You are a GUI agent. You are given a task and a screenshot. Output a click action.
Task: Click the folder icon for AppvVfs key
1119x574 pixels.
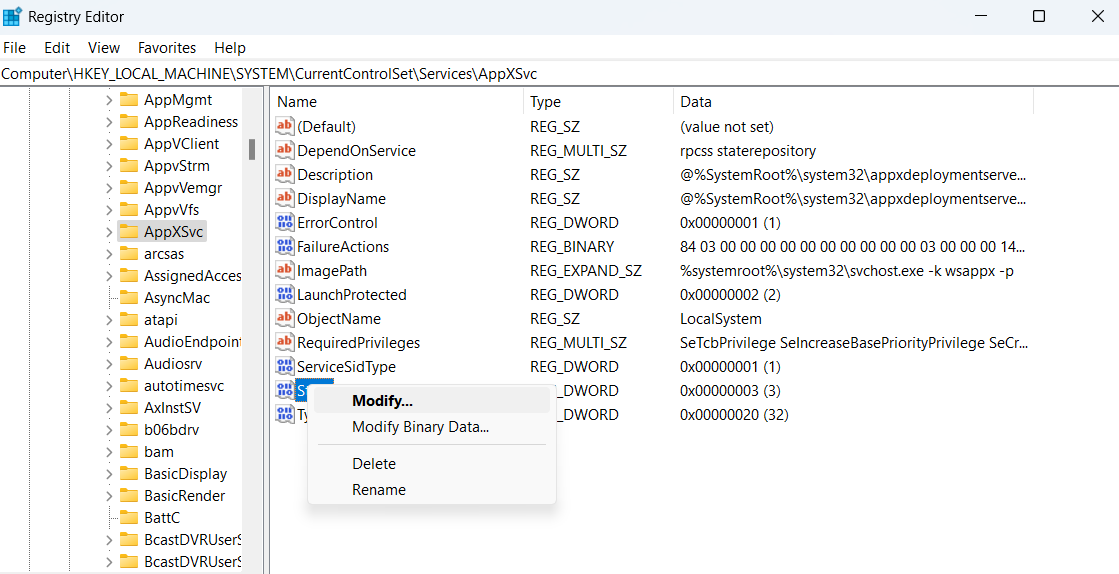pyautogui.click(x=128, y=210)
